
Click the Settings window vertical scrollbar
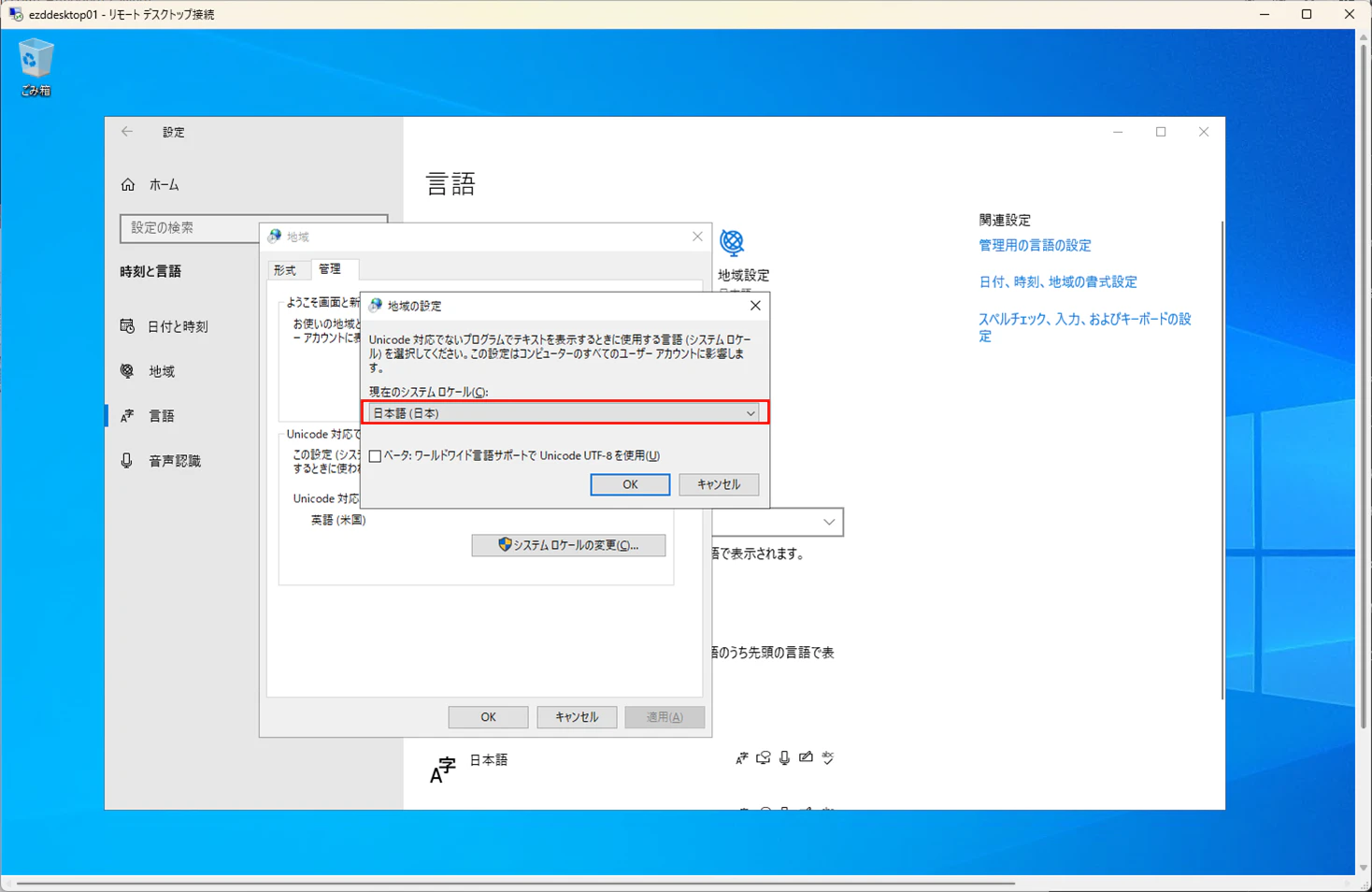point(1222,460)
